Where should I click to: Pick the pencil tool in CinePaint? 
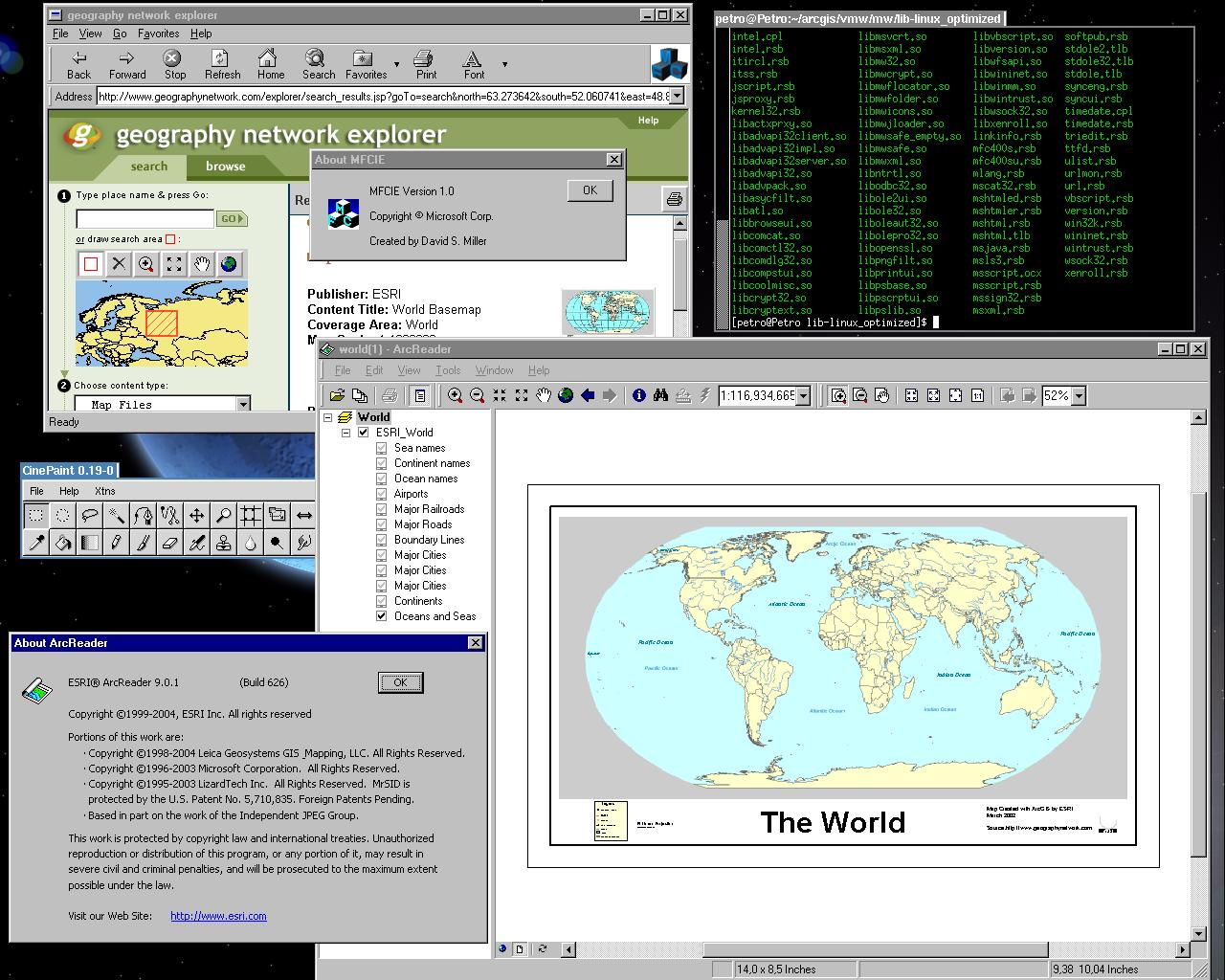(116, 542)
